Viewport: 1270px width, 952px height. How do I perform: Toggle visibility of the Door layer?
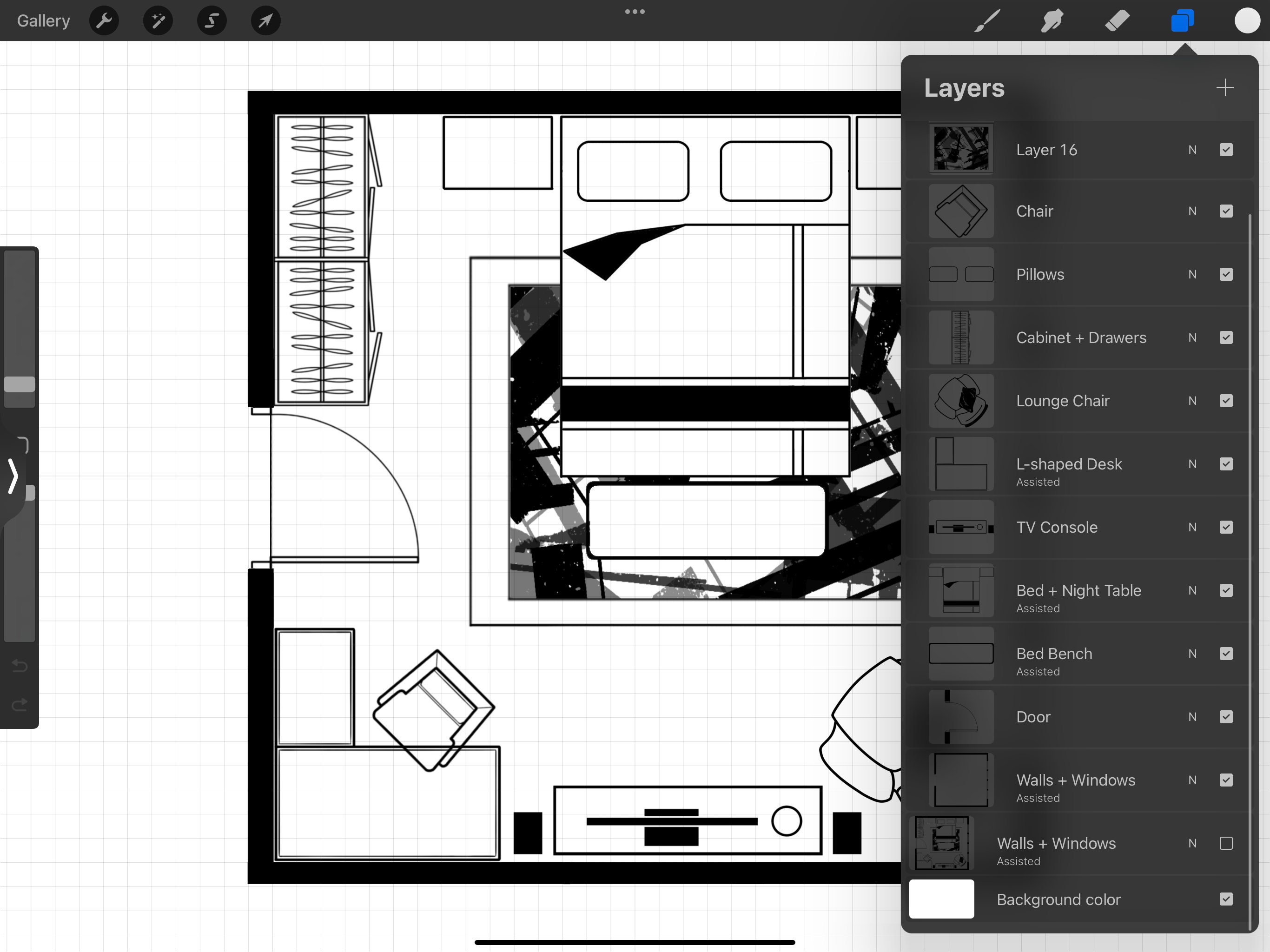click(x=1226, y=717)
